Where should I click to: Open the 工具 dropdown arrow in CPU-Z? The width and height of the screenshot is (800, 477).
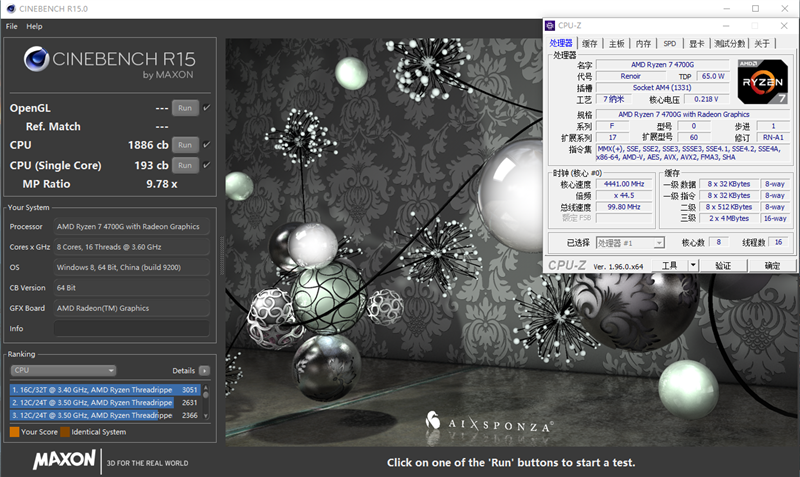[694, 266]
